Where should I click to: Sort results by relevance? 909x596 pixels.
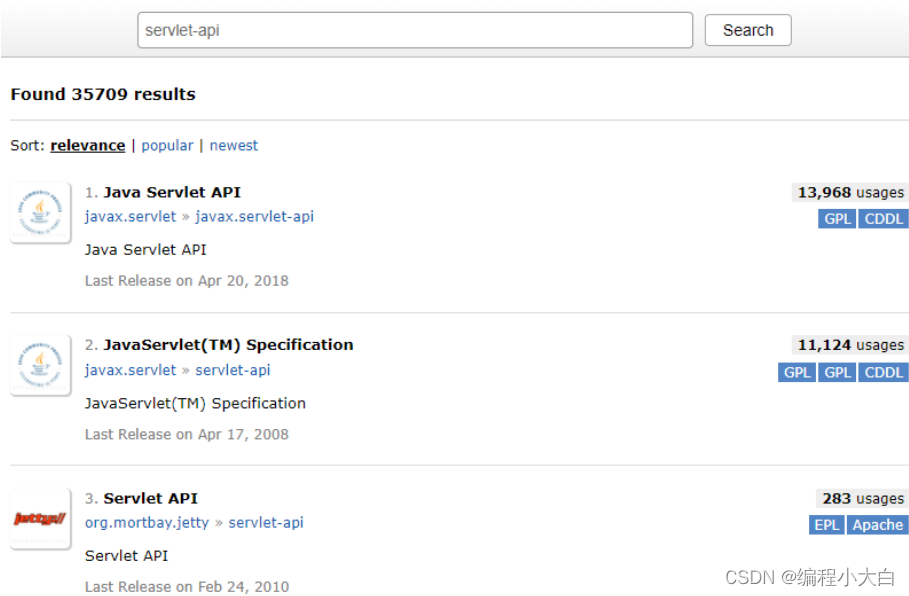(x=88, y=146)
